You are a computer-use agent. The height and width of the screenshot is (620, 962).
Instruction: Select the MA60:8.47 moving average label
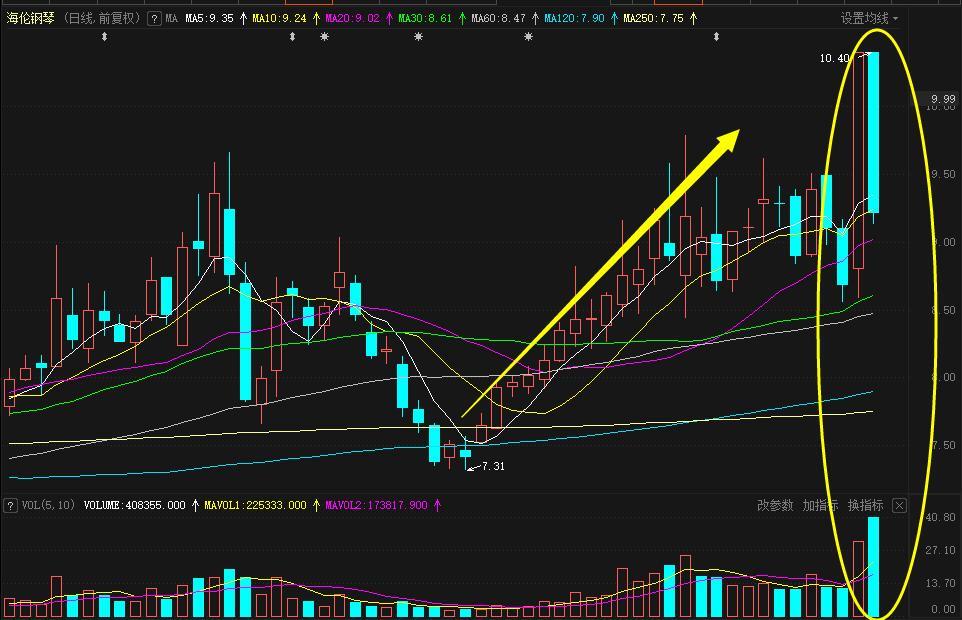tap(498, 18)
